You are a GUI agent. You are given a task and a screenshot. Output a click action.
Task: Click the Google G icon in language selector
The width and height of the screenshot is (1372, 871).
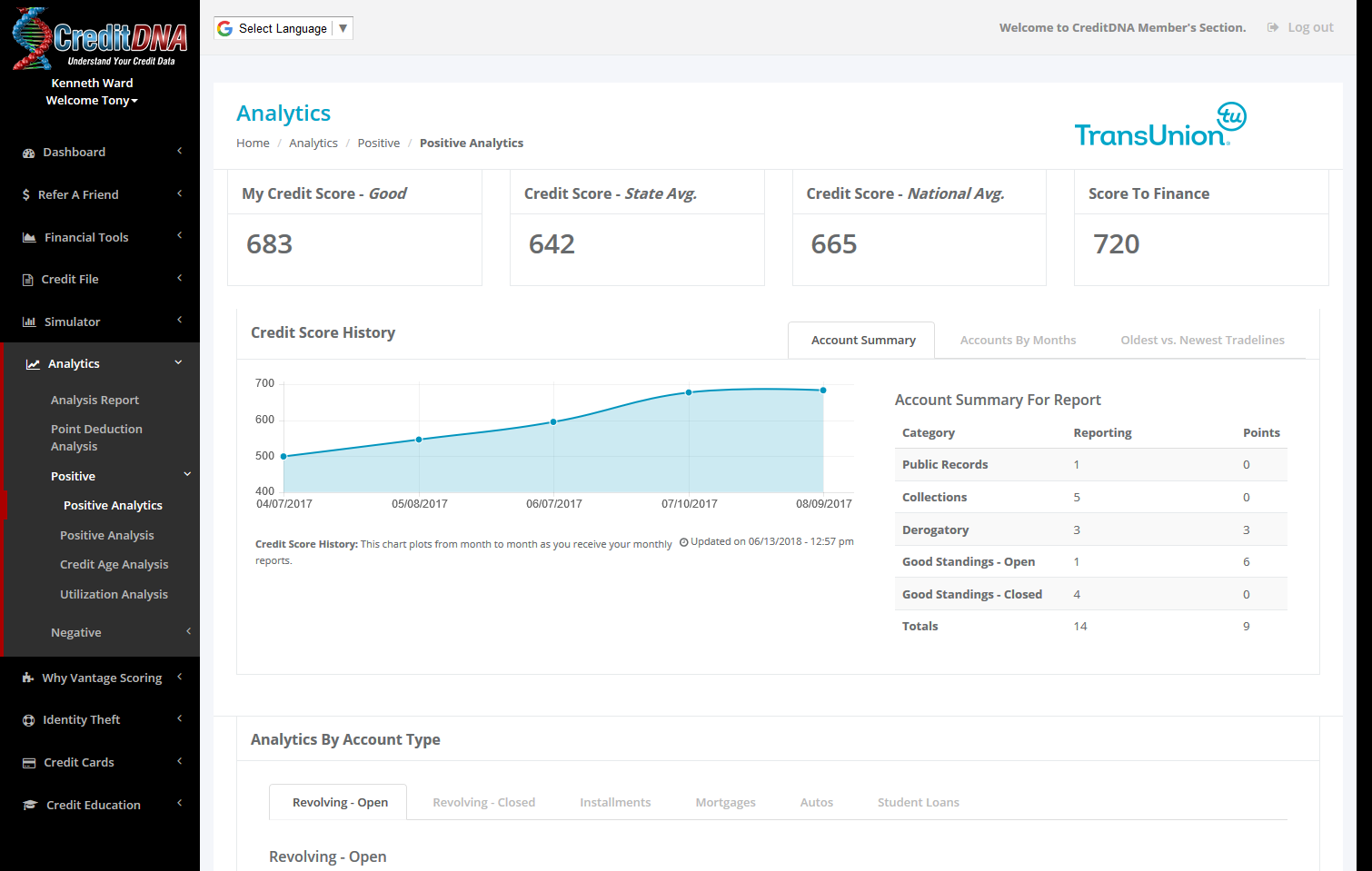pyautogui.click(x=225, y=28)
